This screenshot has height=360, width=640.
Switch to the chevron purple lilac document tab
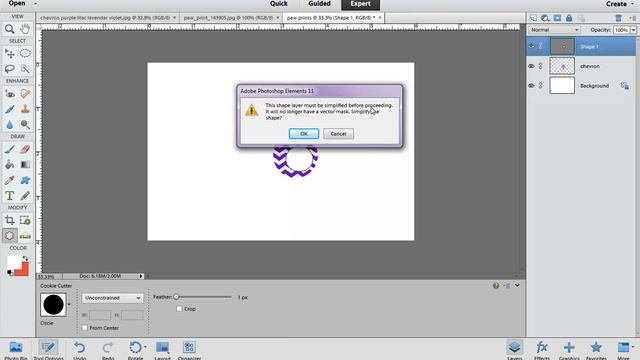105,18
